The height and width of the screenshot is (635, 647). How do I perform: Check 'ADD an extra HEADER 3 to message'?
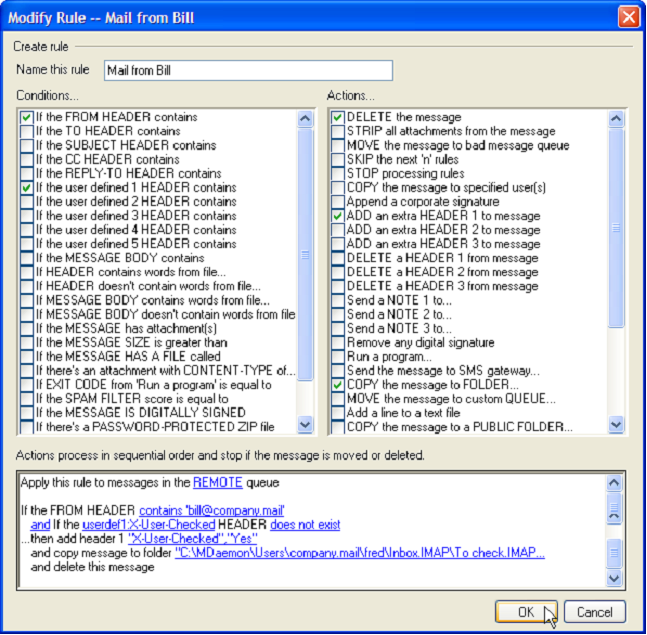(338, 244)
